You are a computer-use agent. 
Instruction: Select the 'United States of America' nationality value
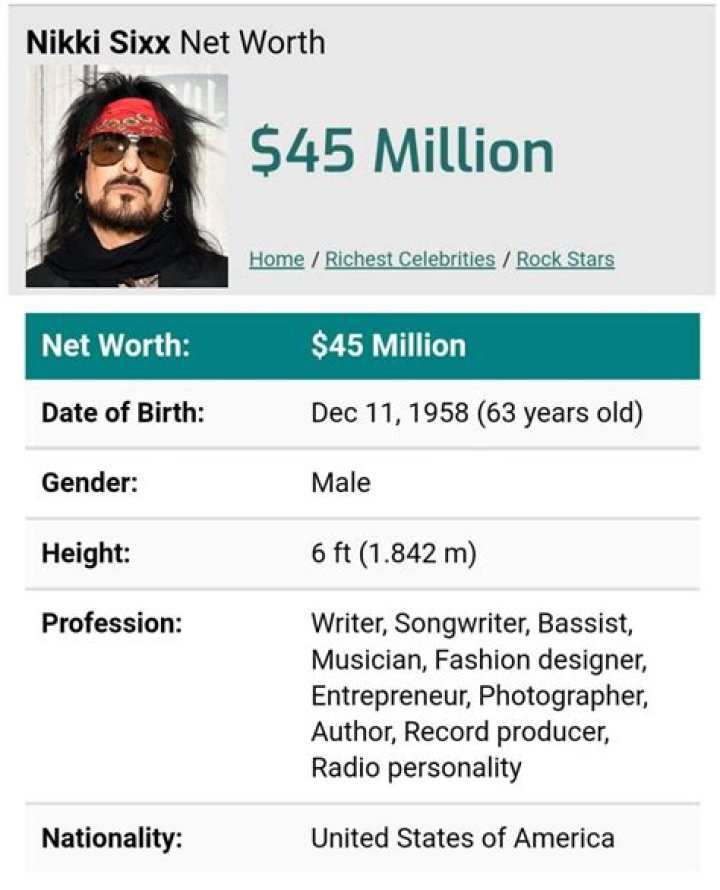(462, 837)
